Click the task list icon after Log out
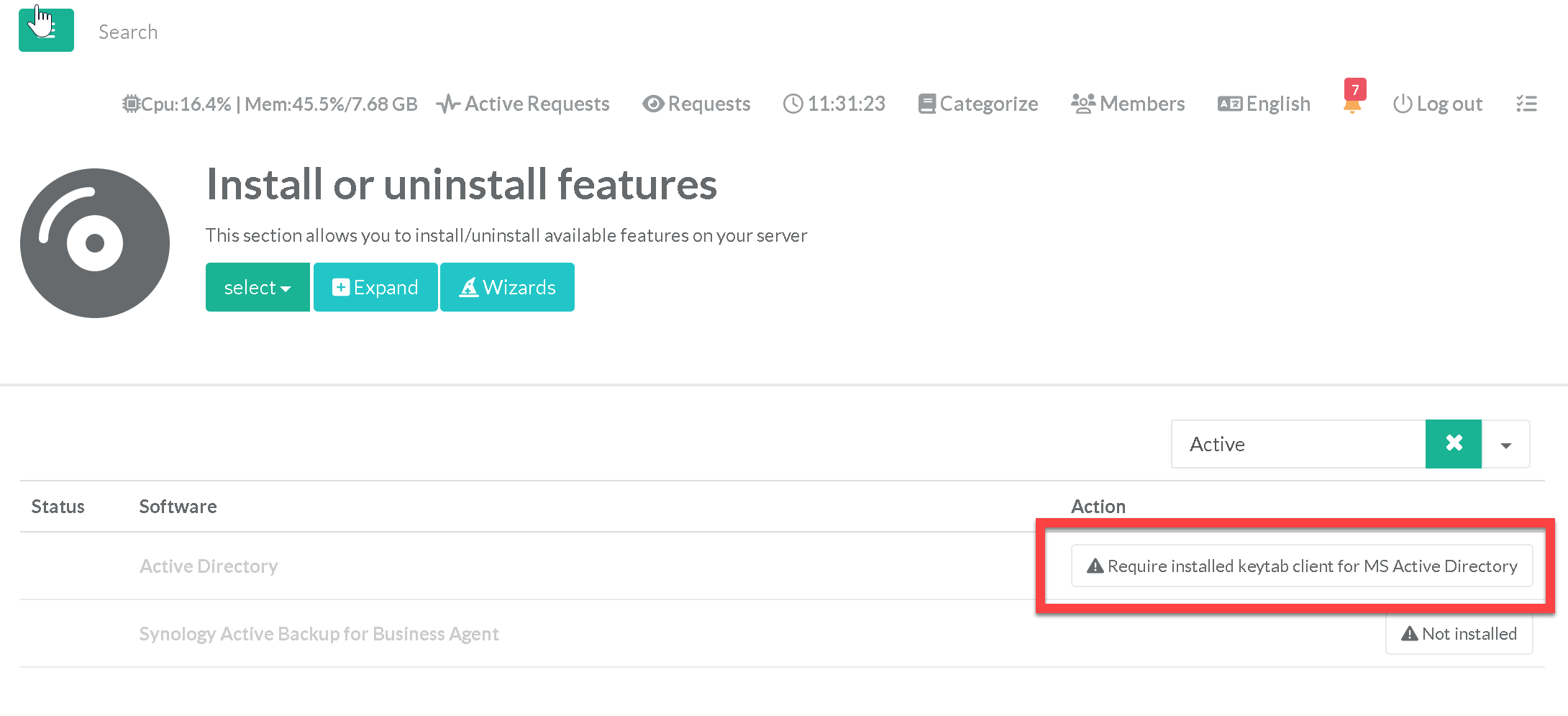This screenshot has width=1568, height=716. pyautogui.click(x=1526, y=104)
